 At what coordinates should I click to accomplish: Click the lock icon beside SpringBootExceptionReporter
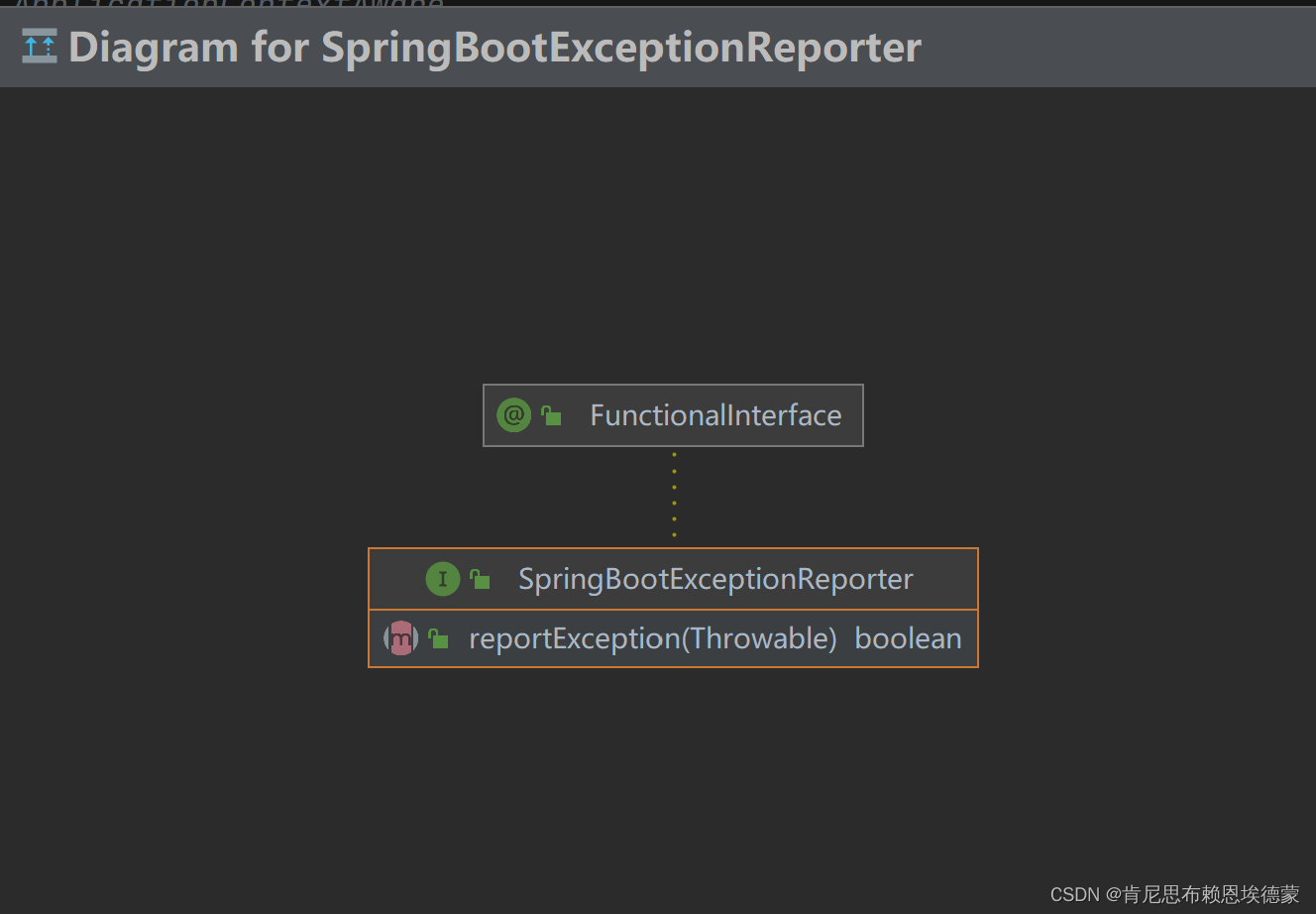pyautogui.click(x=481, y=579)
